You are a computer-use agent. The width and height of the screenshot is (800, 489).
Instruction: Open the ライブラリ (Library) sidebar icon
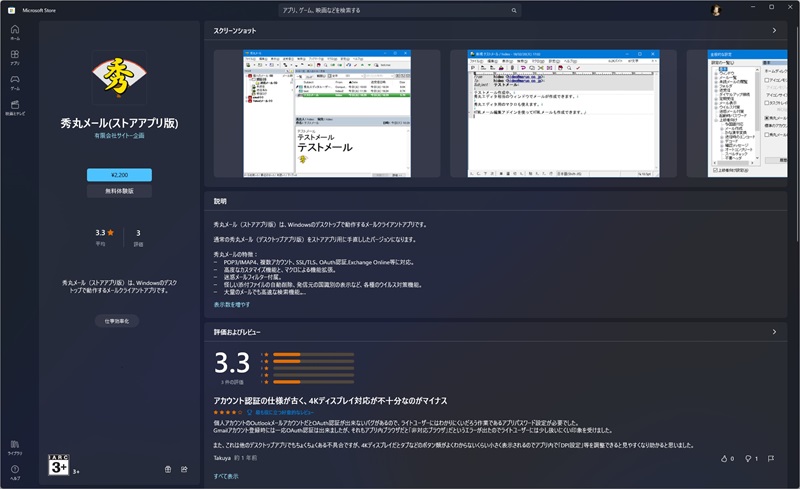(15, 447)
